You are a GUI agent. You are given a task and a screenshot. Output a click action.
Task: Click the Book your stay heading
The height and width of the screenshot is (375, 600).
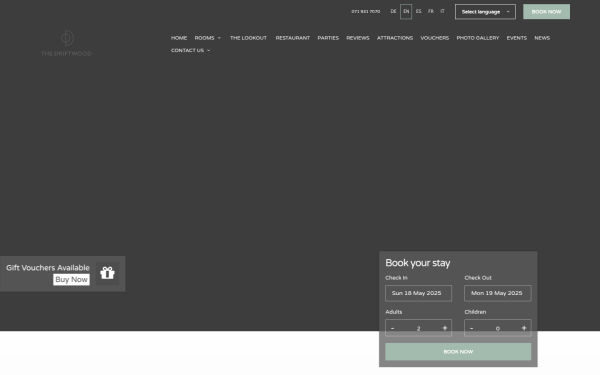pyautogui.click(x=418, y=263)
